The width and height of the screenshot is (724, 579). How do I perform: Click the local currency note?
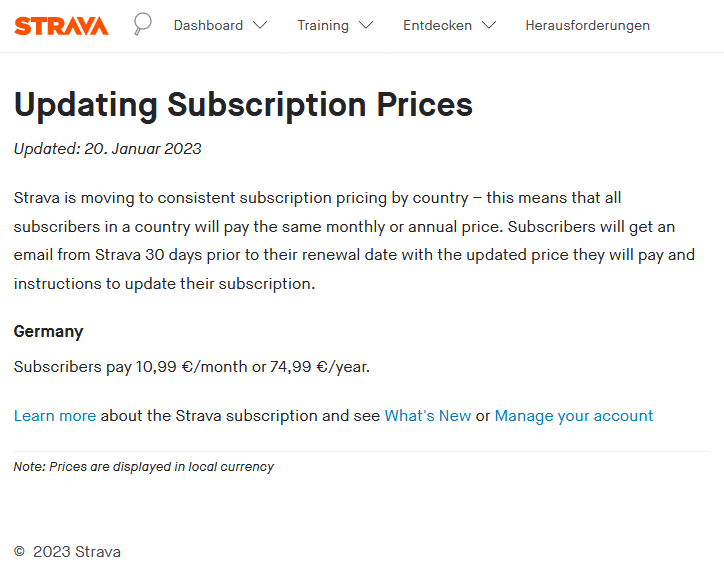coord(144,467)
